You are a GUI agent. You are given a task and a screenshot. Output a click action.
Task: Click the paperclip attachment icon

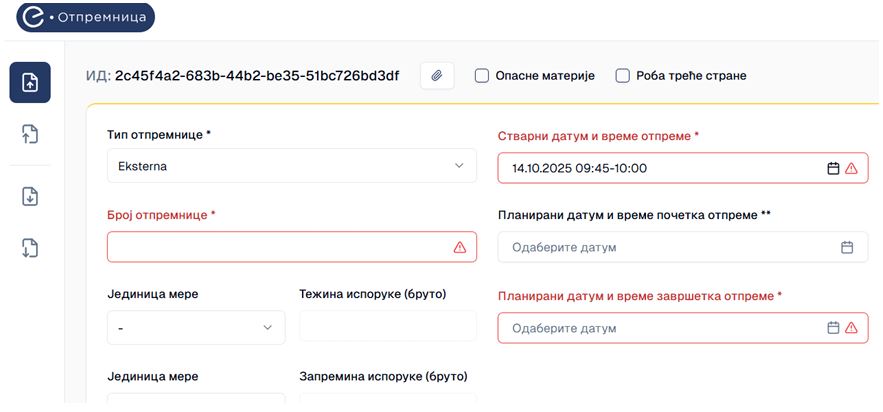437,75
